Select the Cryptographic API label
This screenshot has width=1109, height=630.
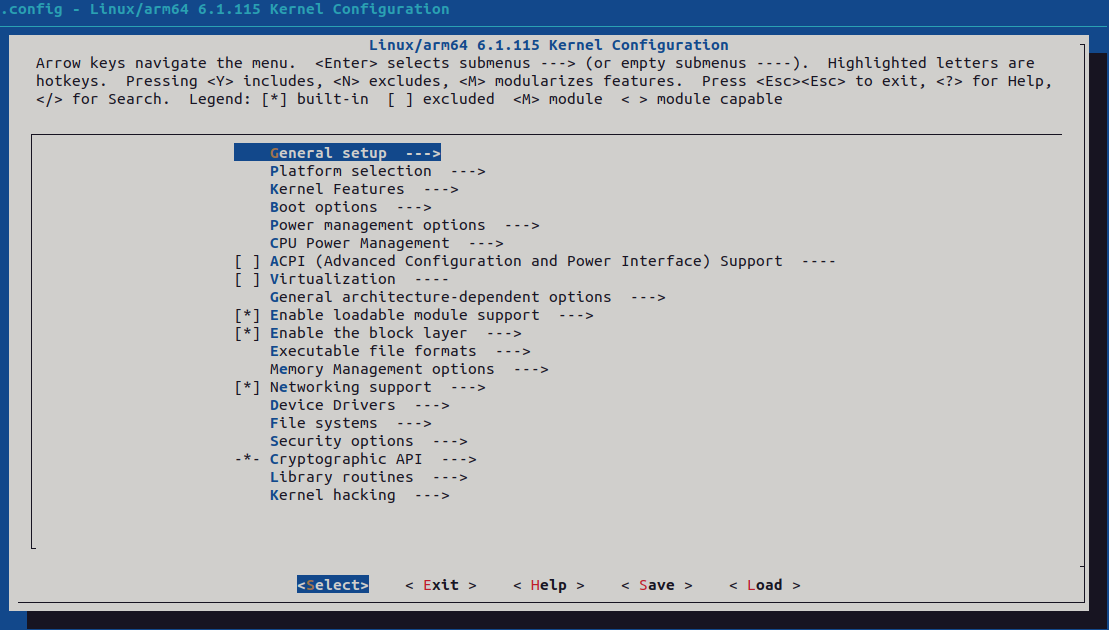pos(346,460)
